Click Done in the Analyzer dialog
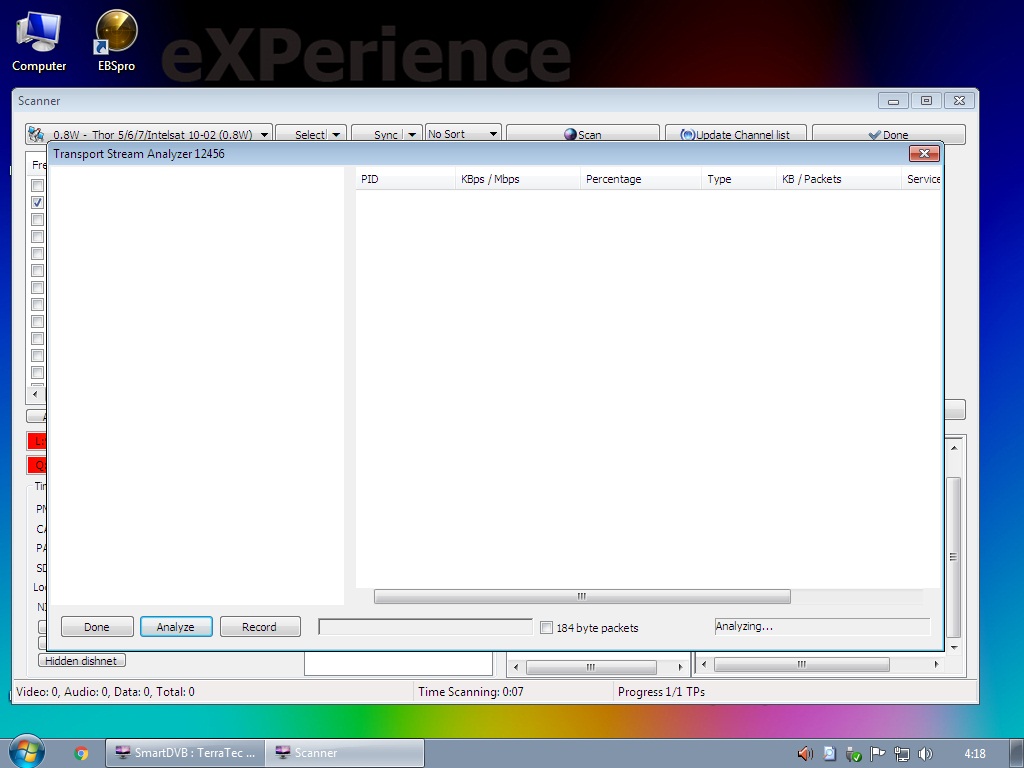 pyautogui.click(x=97, y=627)
